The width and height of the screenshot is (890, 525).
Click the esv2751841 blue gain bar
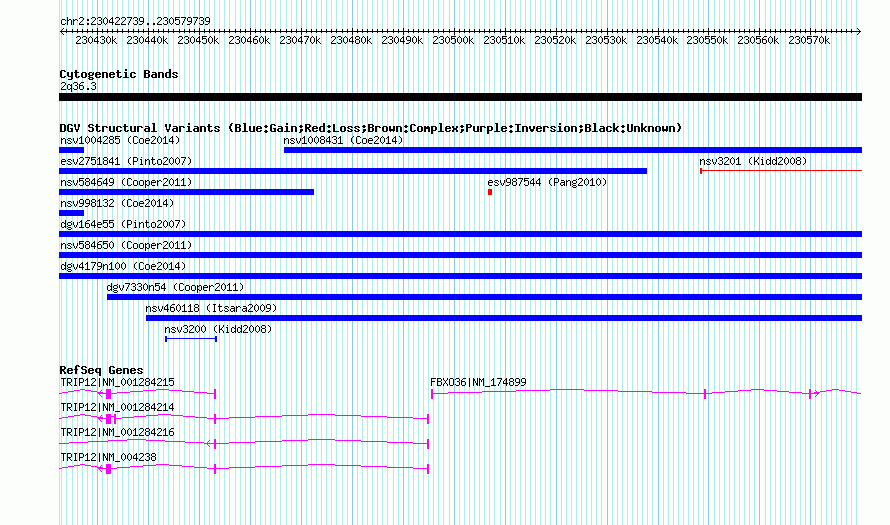tap(353, 171)
